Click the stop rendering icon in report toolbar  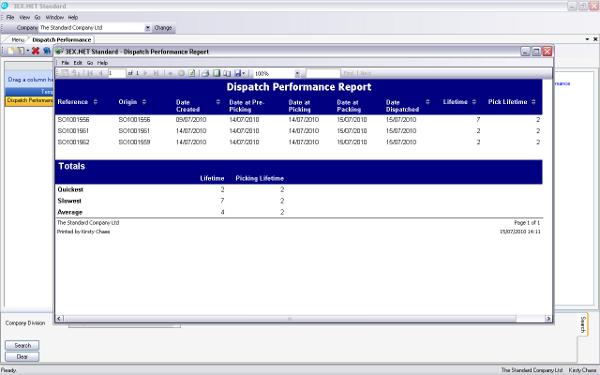(181, 73)
